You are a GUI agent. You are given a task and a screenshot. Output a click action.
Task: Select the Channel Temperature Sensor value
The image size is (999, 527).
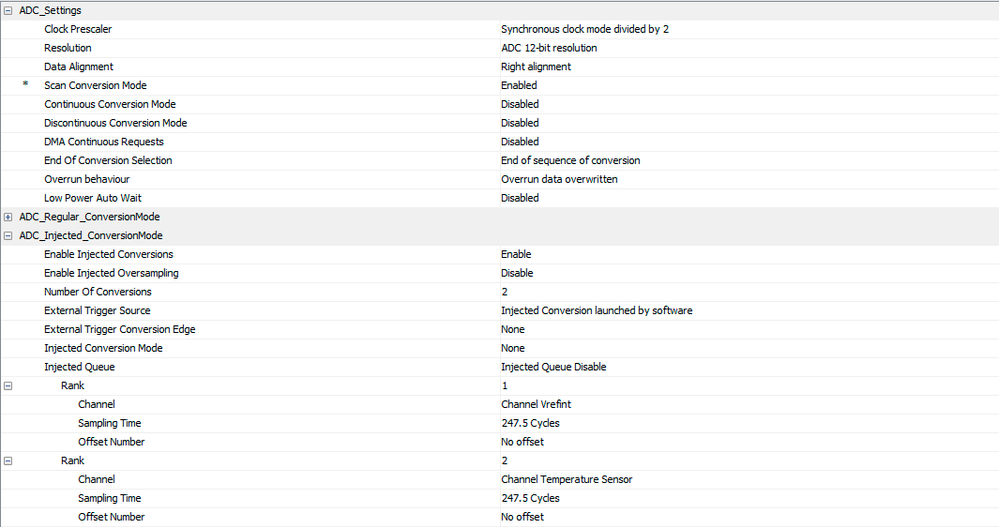(566, 480)
